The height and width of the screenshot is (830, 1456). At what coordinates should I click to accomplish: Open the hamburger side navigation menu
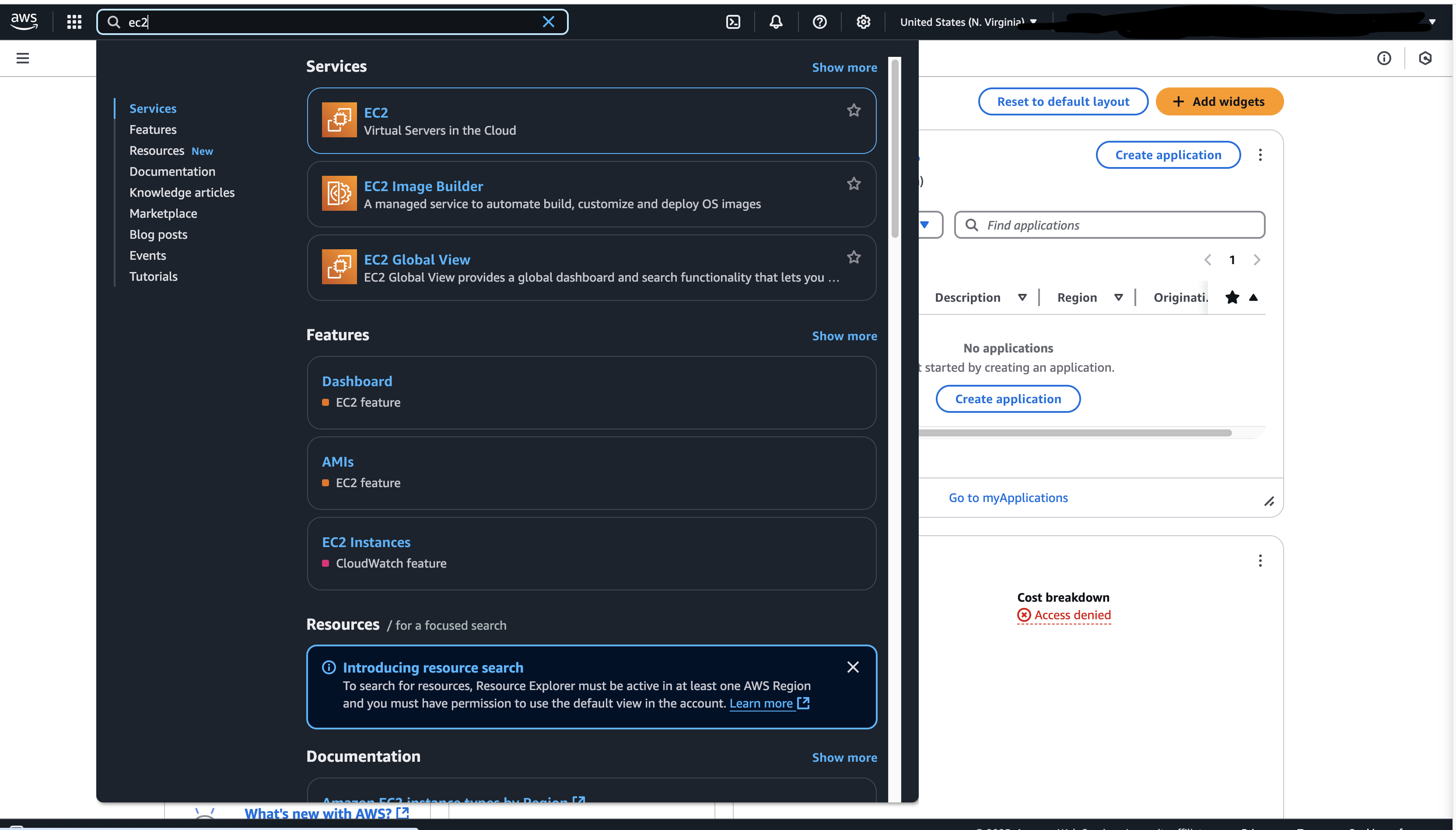coord(23,58)
